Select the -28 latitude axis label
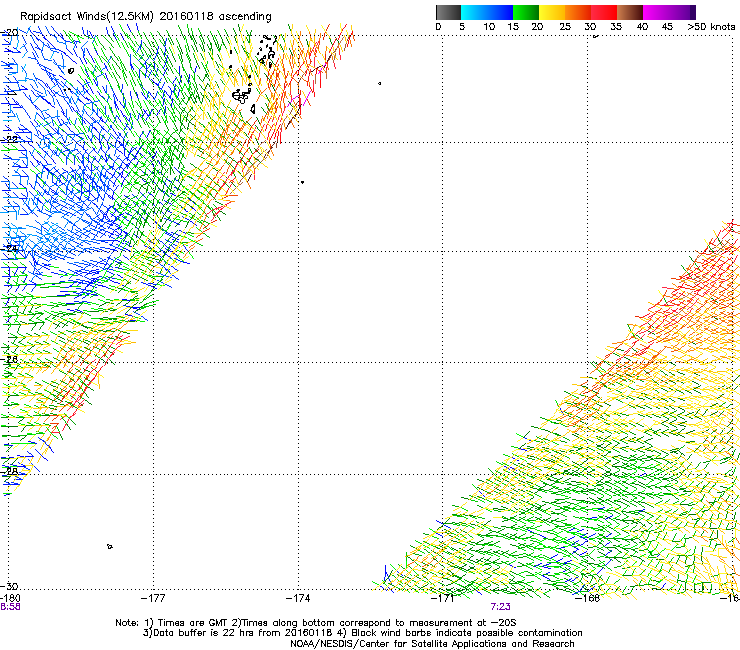Screen dimensions: 740x650 pos(9,471)
